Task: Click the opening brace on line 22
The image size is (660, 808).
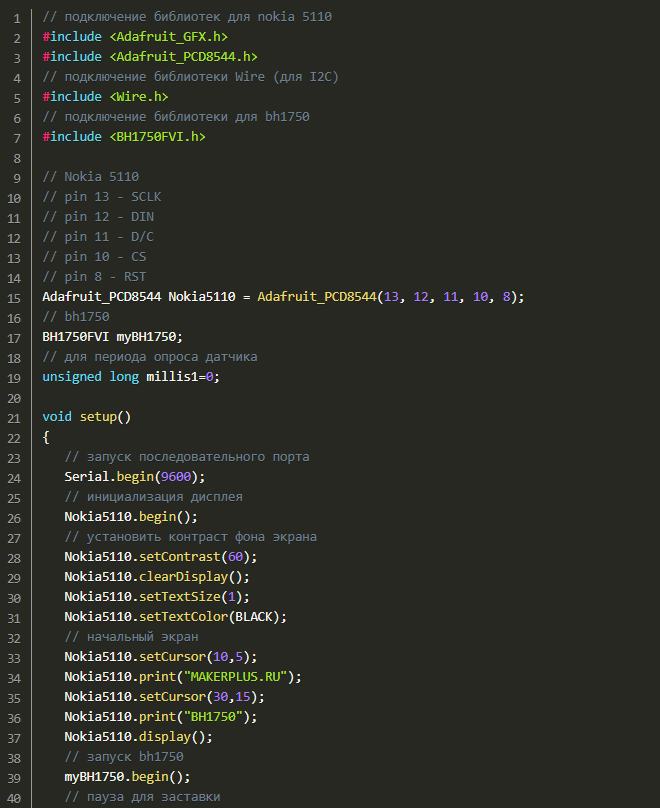Action: tap(46, 437)
